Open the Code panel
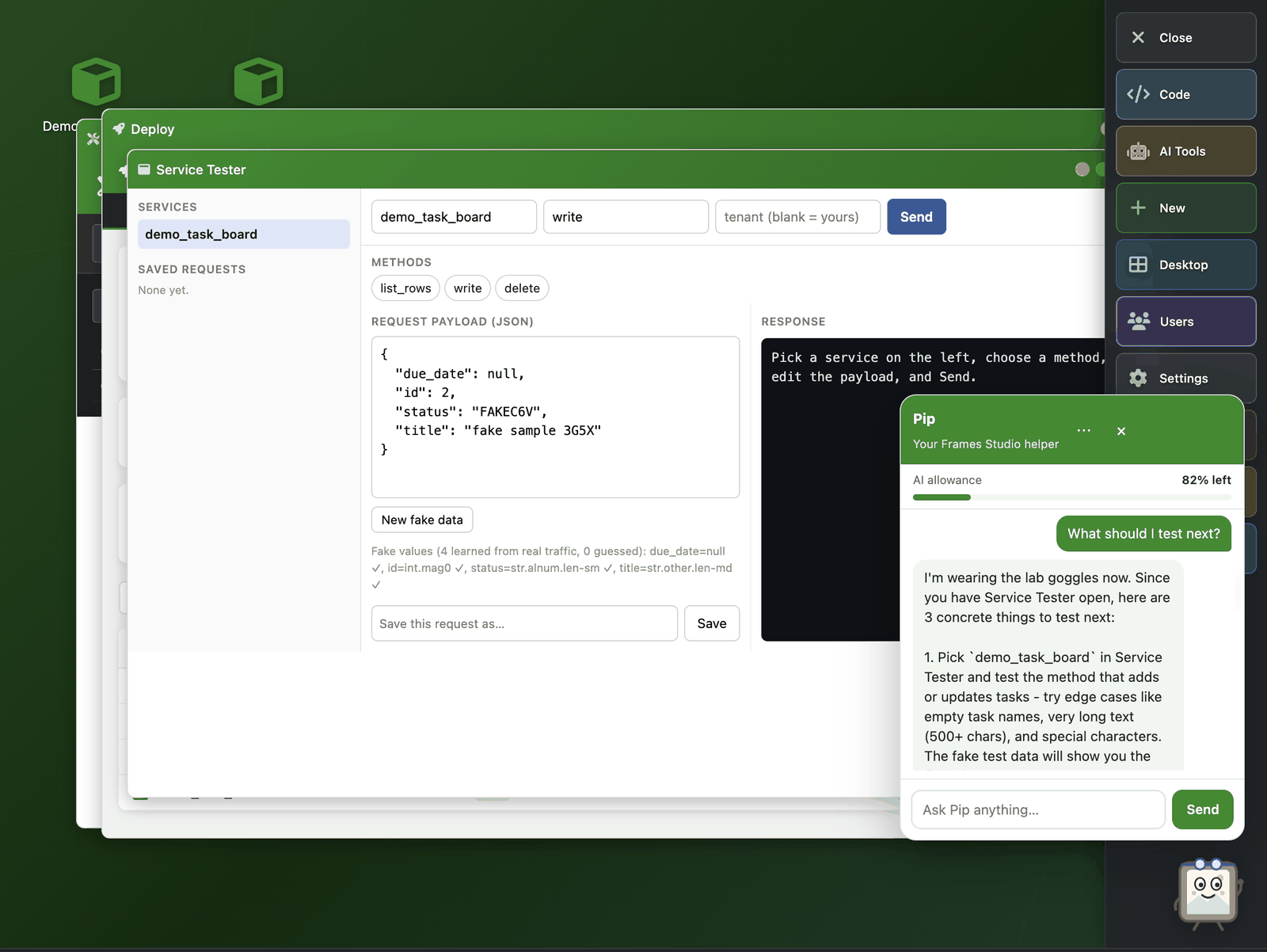Image resolution: width=1267 pixels, height=952 pixels. point(1185,94)
